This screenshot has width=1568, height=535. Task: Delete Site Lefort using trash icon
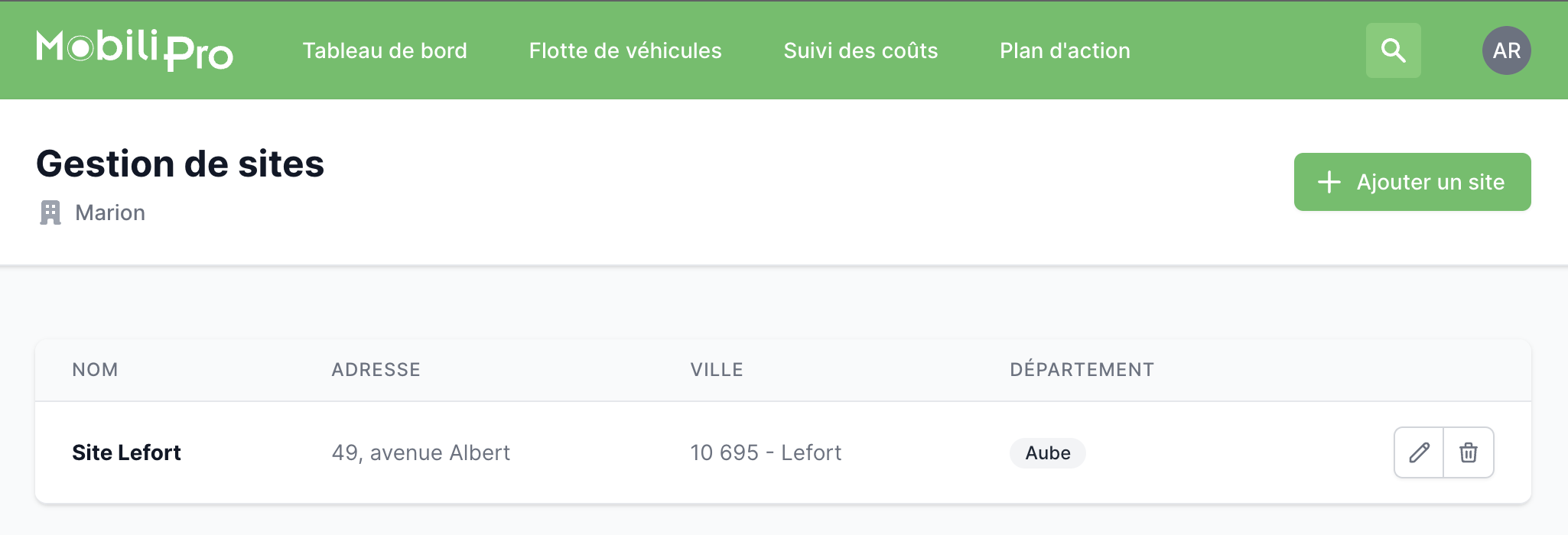[1468, 452]
